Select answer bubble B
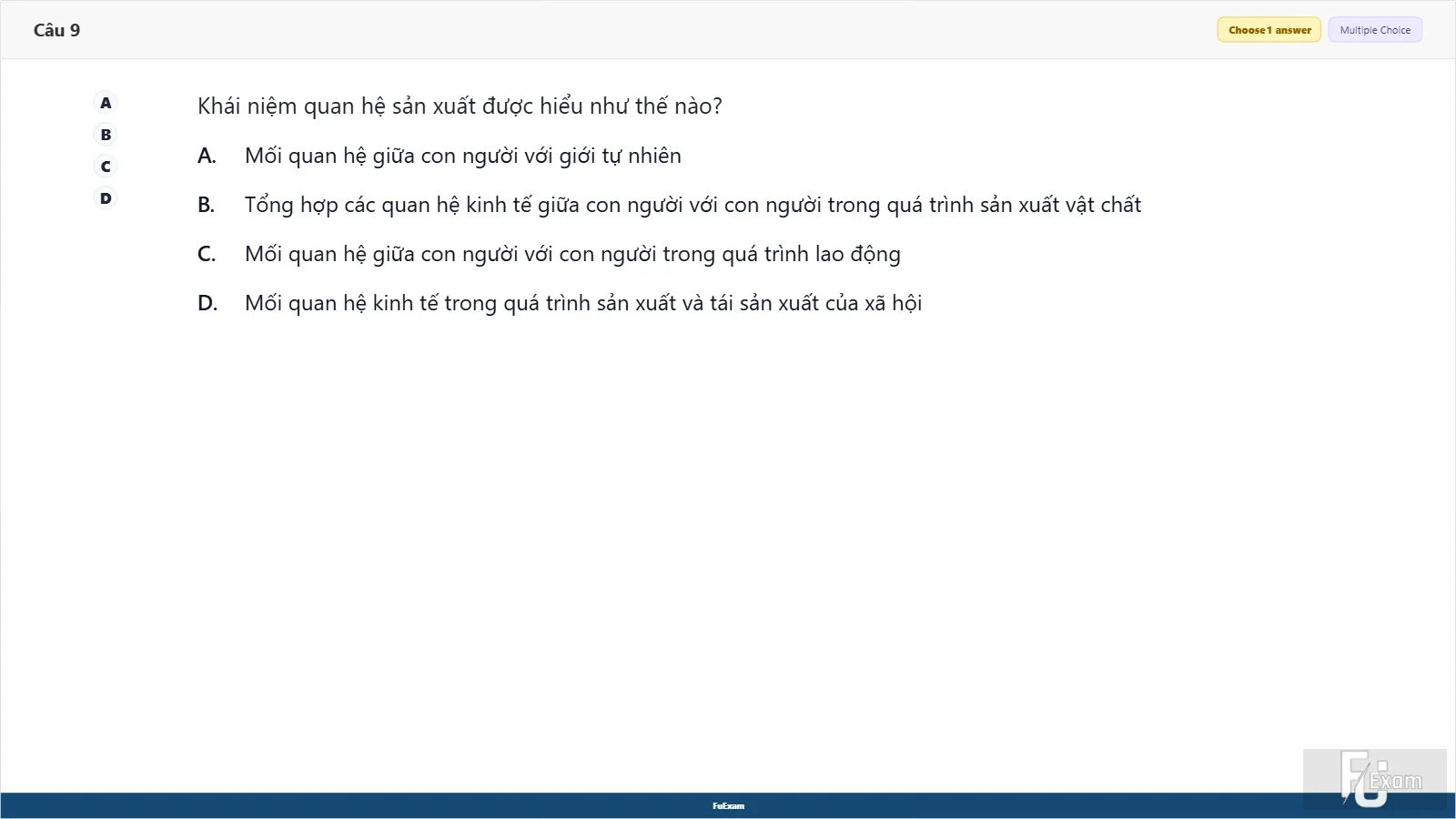The height and width of the screenshot is (819, 1456). coord(106,135)
